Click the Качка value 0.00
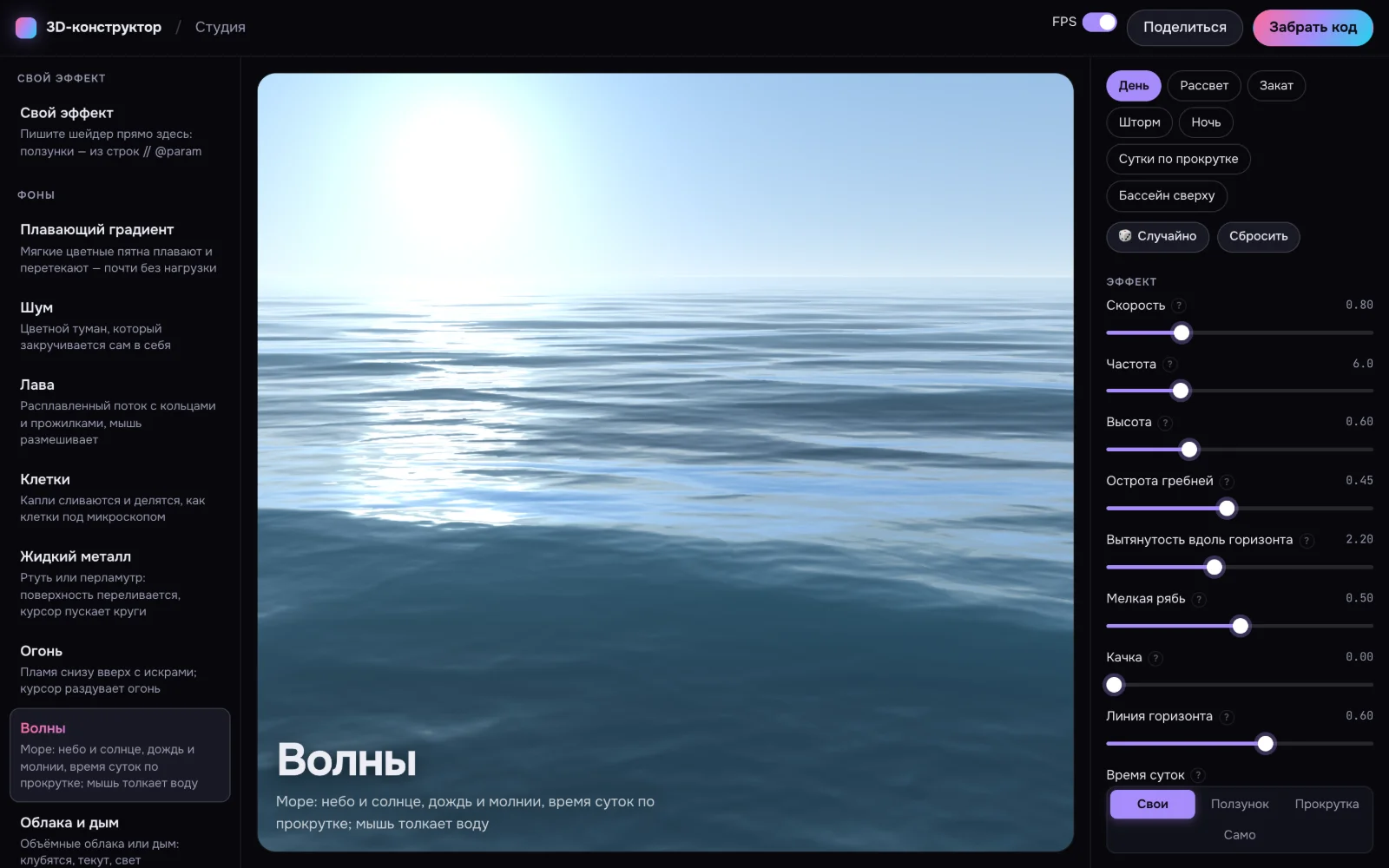Viewport: 1389px width, 868px height. pyautogui.click(x=1359, y=657)
